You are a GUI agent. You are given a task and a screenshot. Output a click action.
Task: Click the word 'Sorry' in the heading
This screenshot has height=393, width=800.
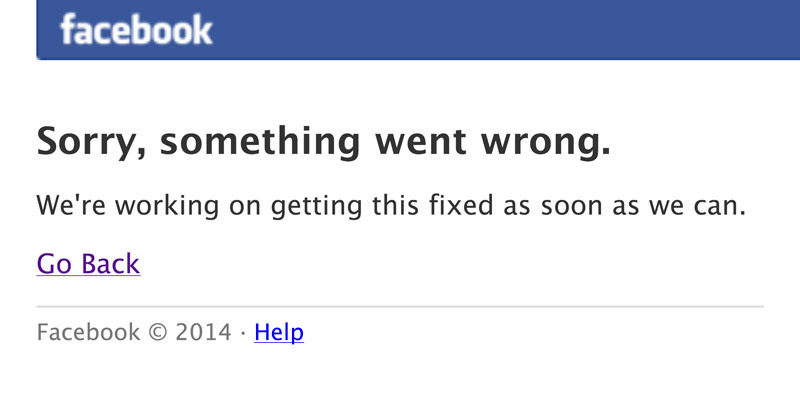pyautogui.click(x=90, y=143)
